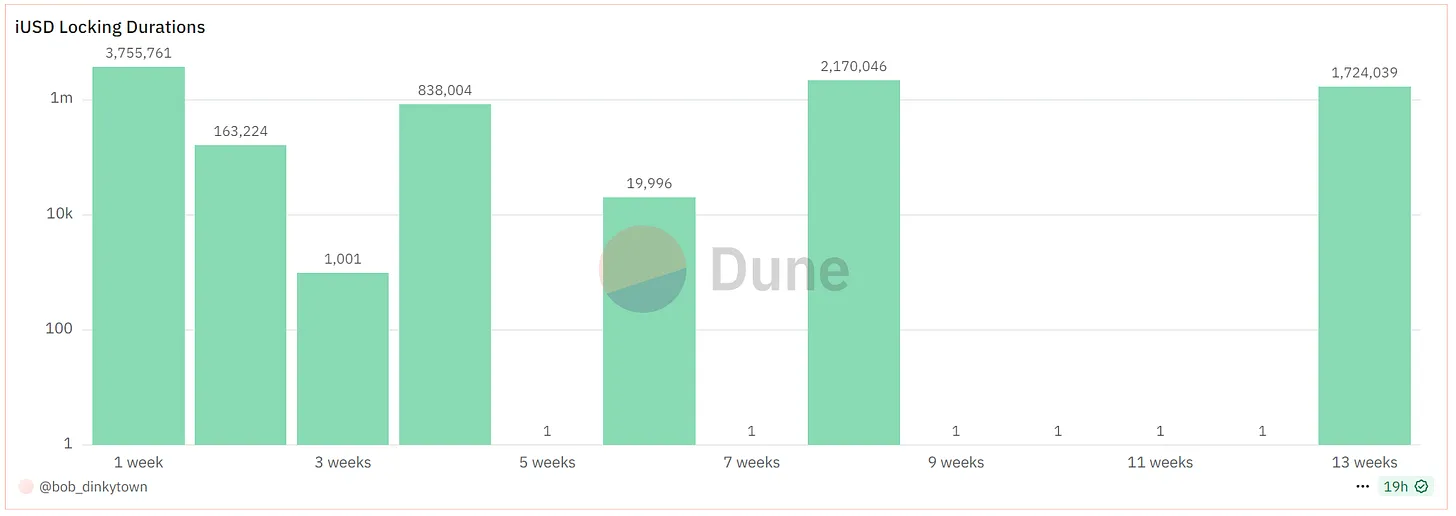Viewport: 1456px width, 516px height.
Task: Click the Dune watermark logo
Action: pos(725,269)
